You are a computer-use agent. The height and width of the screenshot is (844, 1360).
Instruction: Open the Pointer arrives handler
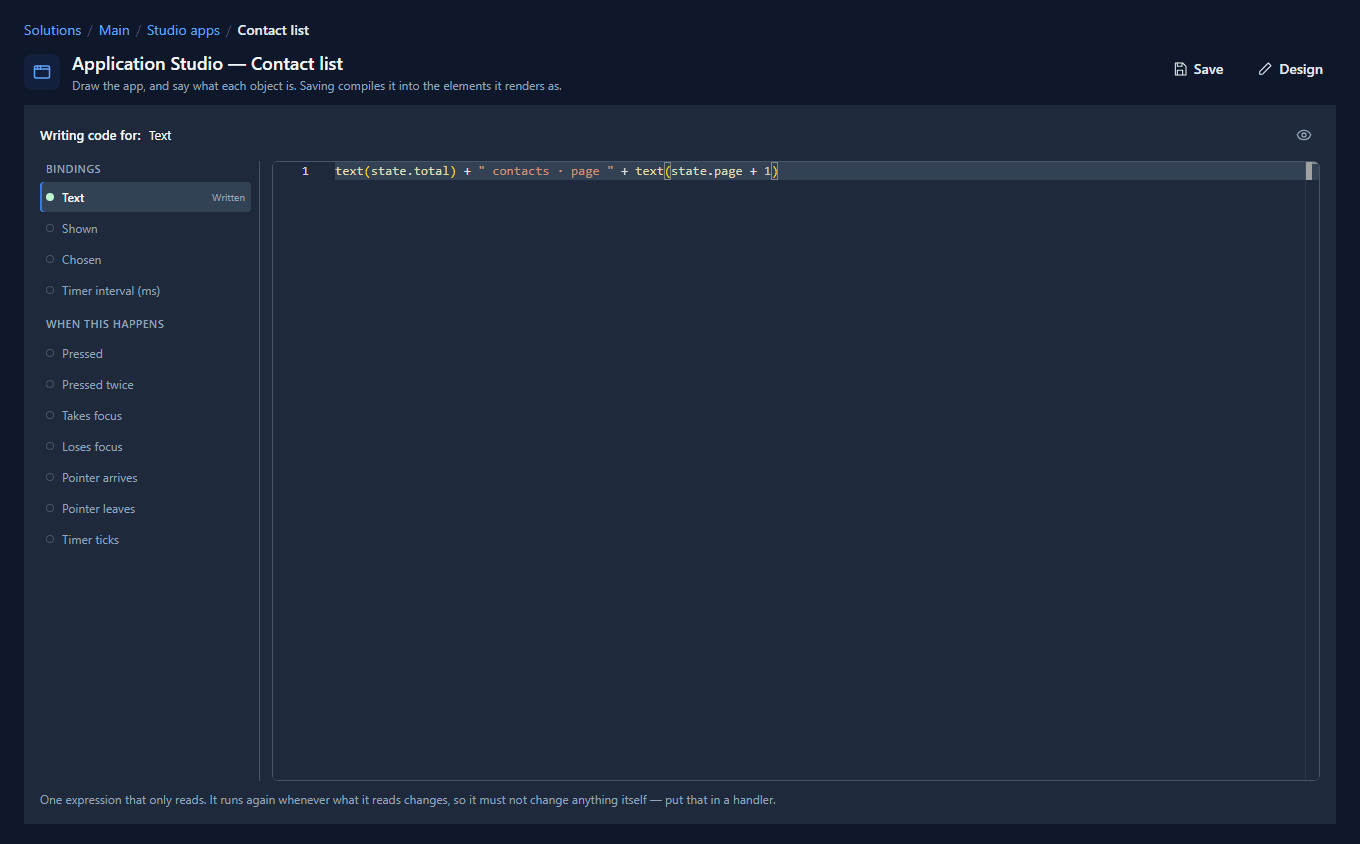(146, 477)
